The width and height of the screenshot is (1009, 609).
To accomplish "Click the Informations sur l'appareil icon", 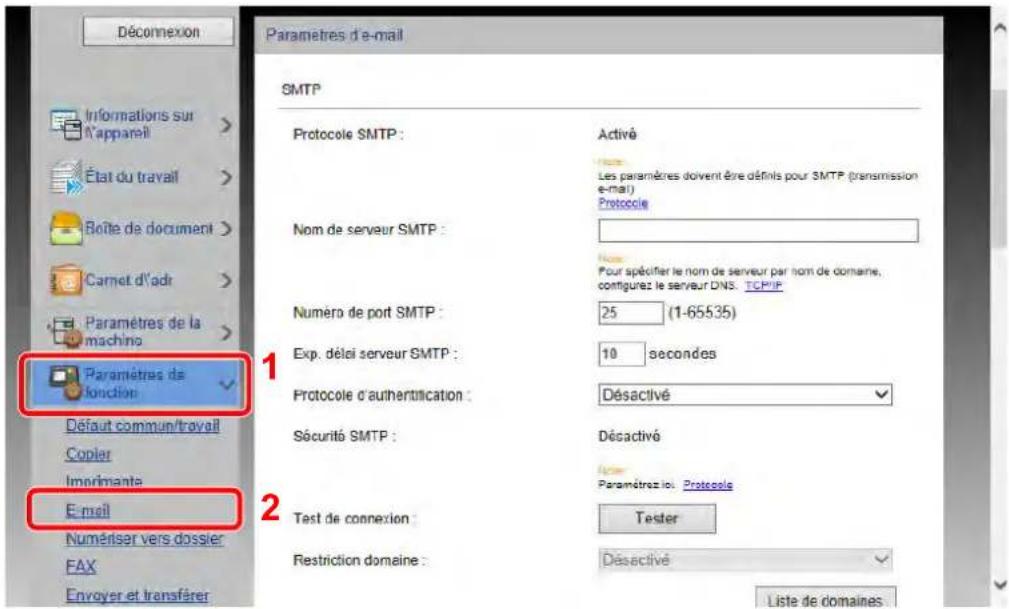I will click(x=66, y=124).
